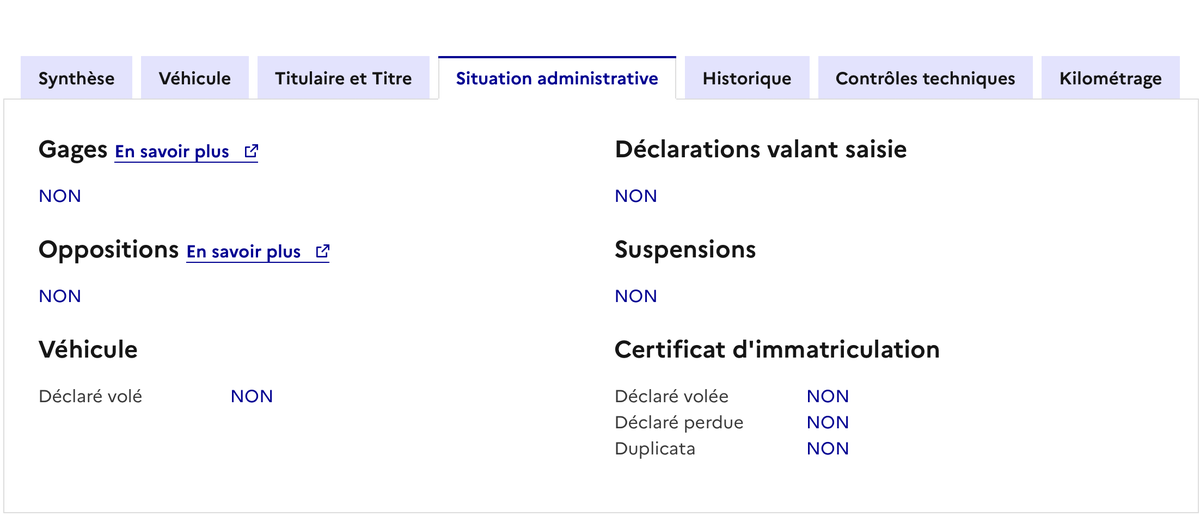Screen dimensions: 1200x529
Task: Switch to the Véhicule tab
Action: tap(195, 78)
